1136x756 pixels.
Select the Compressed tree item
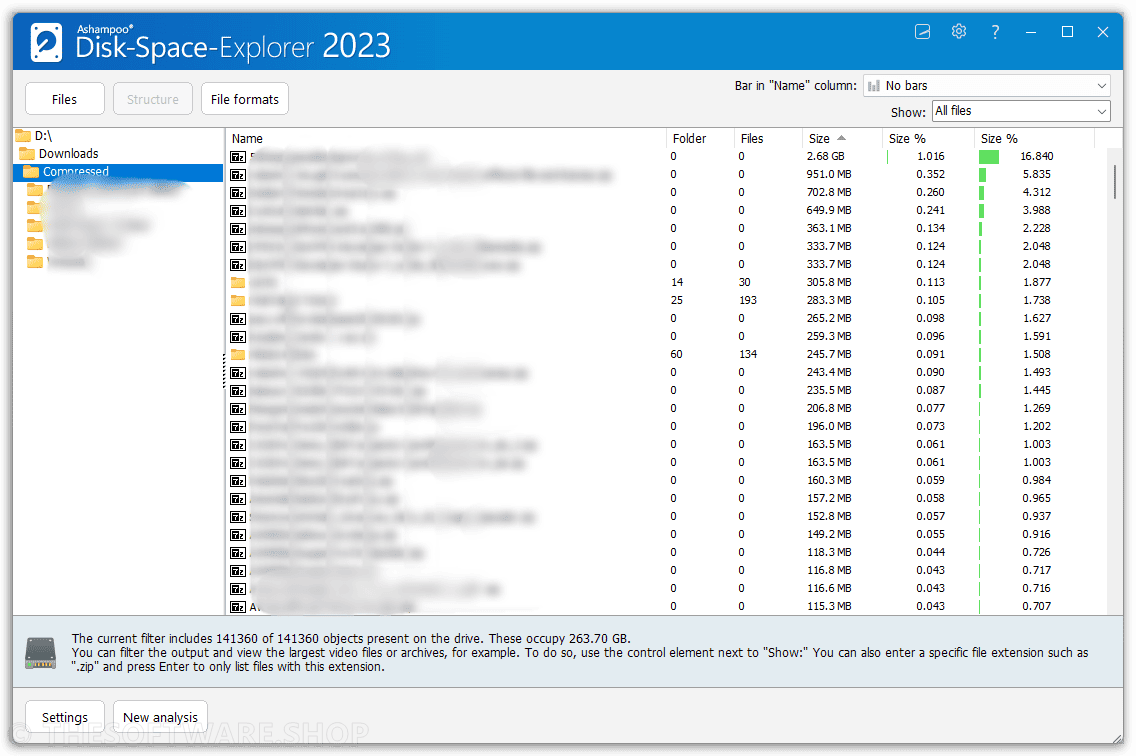75,172
